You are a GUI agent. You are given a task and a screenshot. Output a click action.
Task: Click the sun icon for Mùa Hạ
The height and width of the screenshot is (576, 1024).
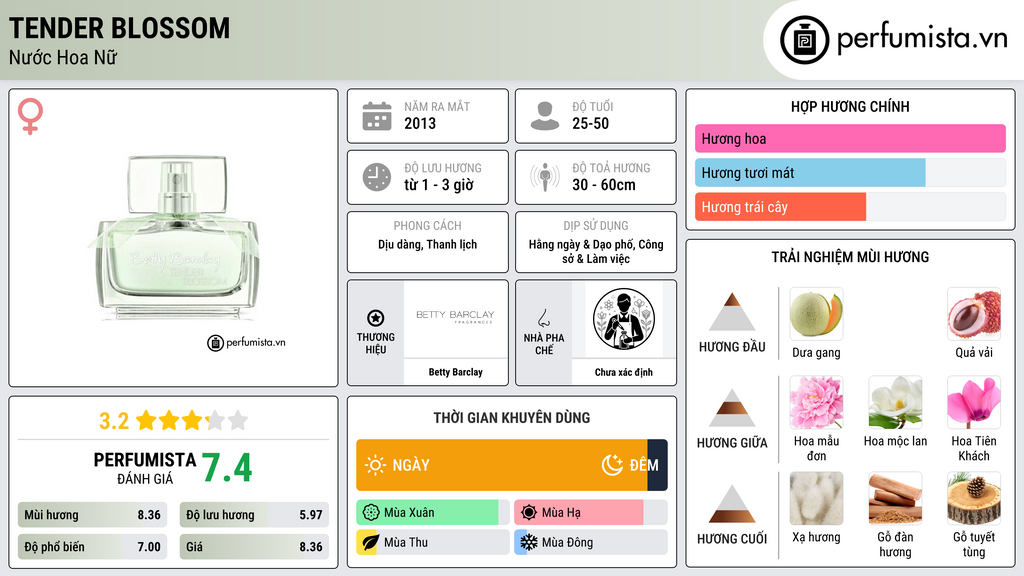click(529, 513)
